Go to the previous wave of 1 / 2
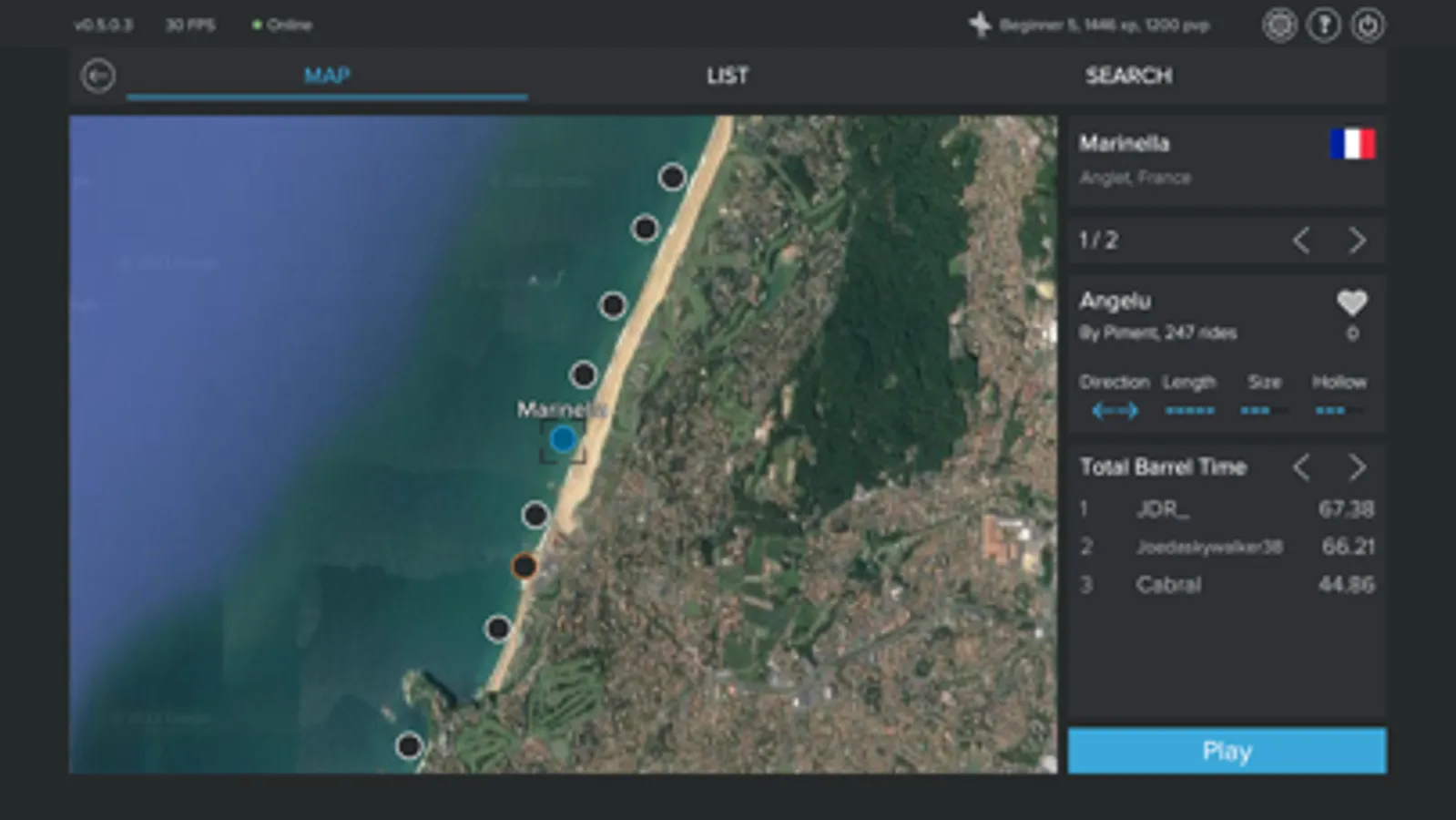This screenshot has height=820, width=1456. pyautogui.click(x=1301, y=241)
